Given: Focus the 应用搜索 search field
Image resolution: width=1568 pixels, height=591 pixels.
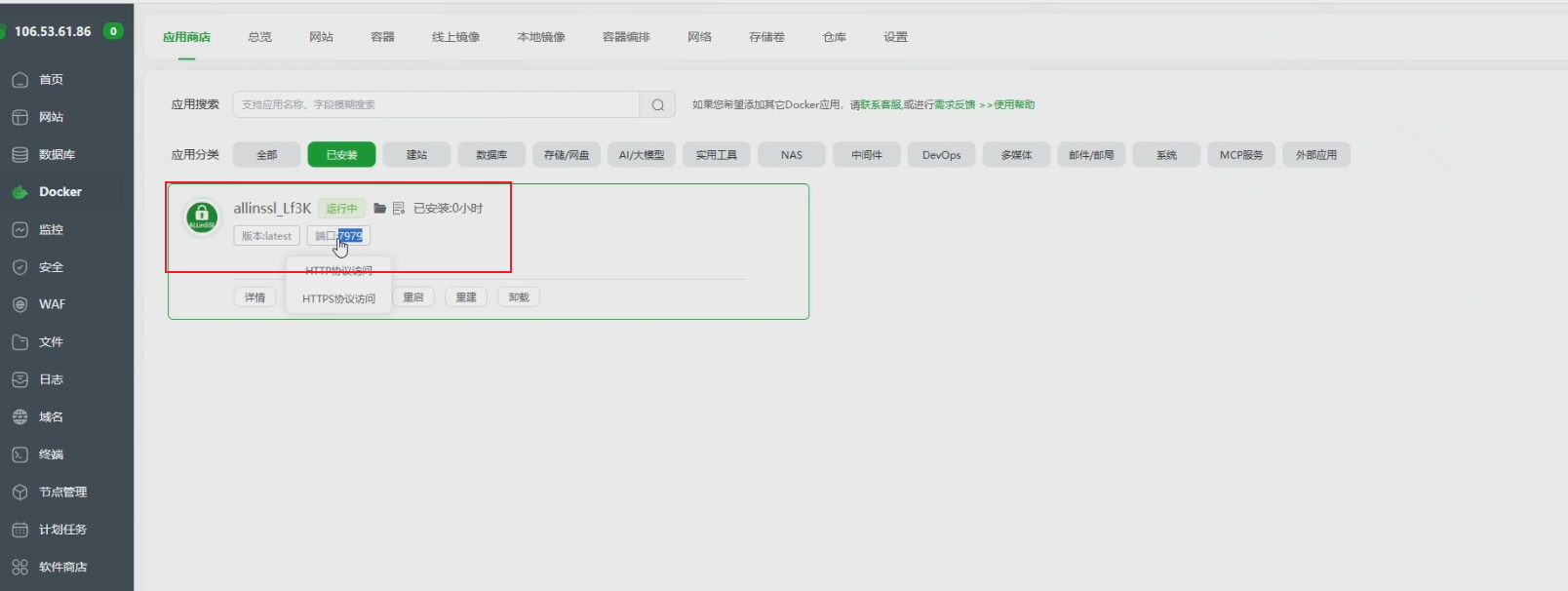Looking at the screenshot, I should [x=436, y=104].
